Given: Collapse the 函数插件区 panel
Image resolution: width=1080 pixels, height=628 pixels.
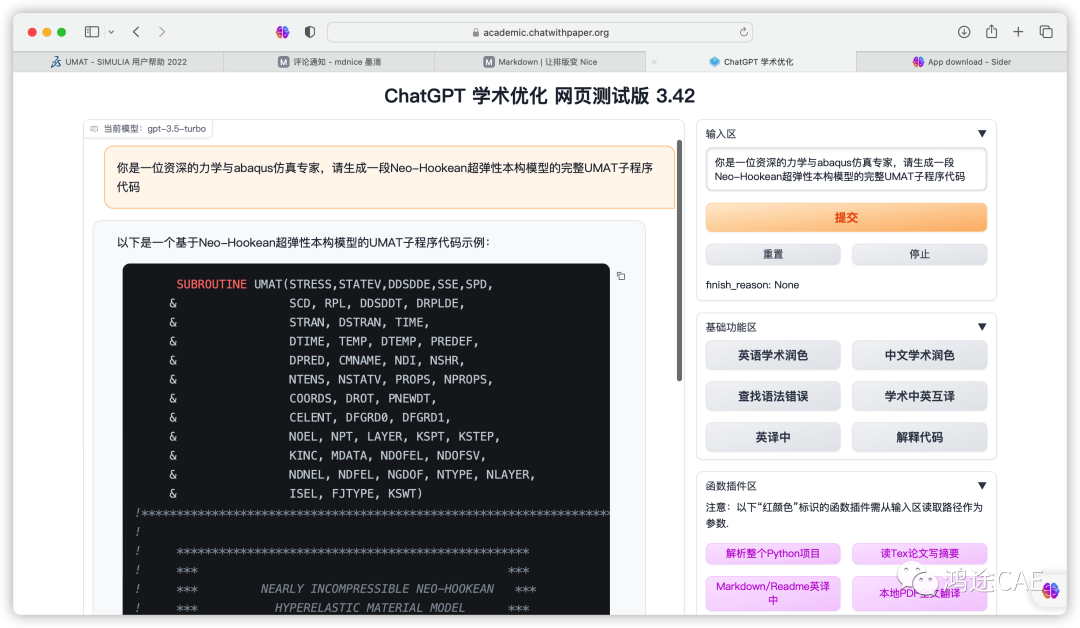Looking at the screenshot, I should (982, 485).
